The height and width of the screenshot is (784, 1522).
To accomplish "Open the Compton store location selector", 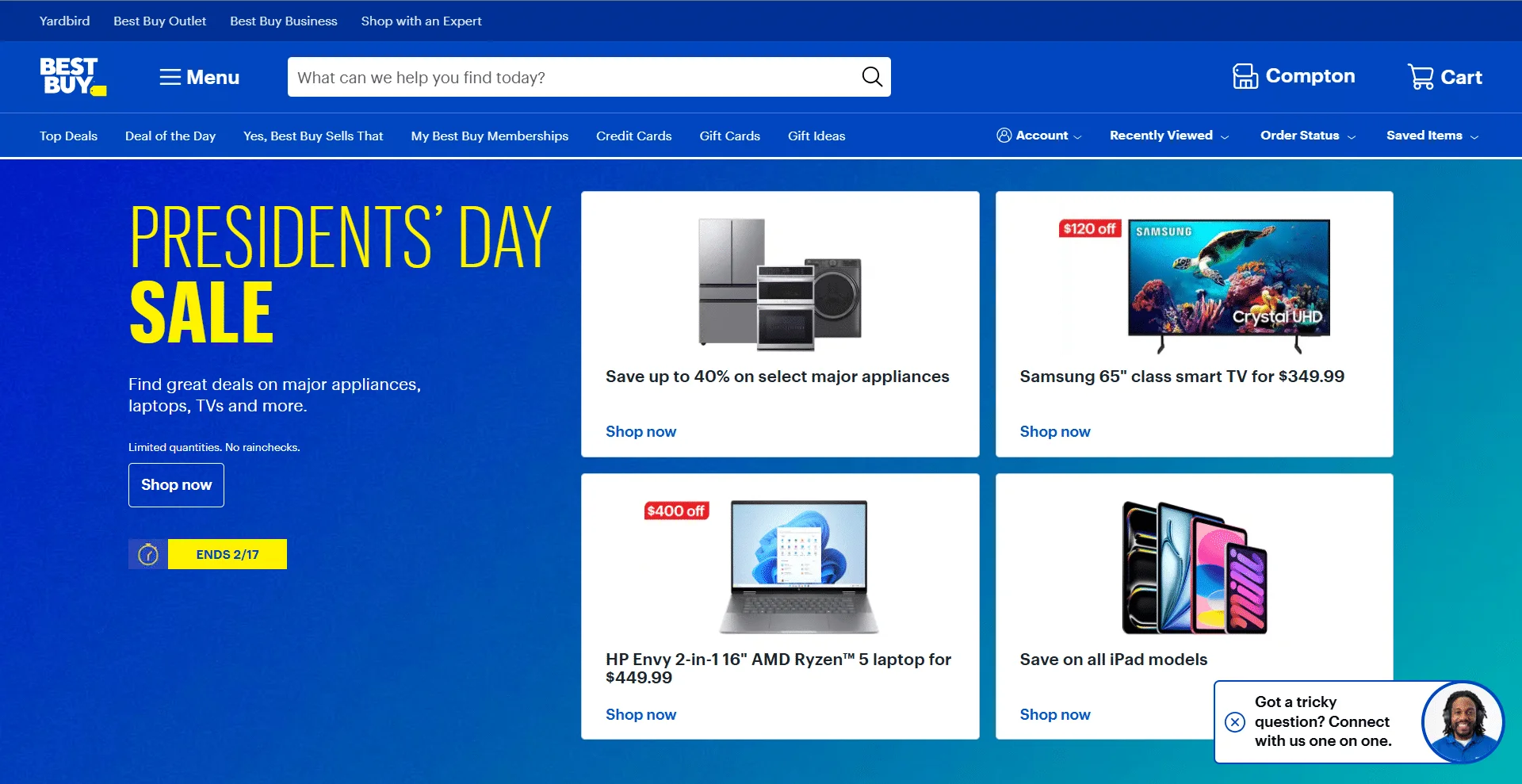I will [1293, 76].
